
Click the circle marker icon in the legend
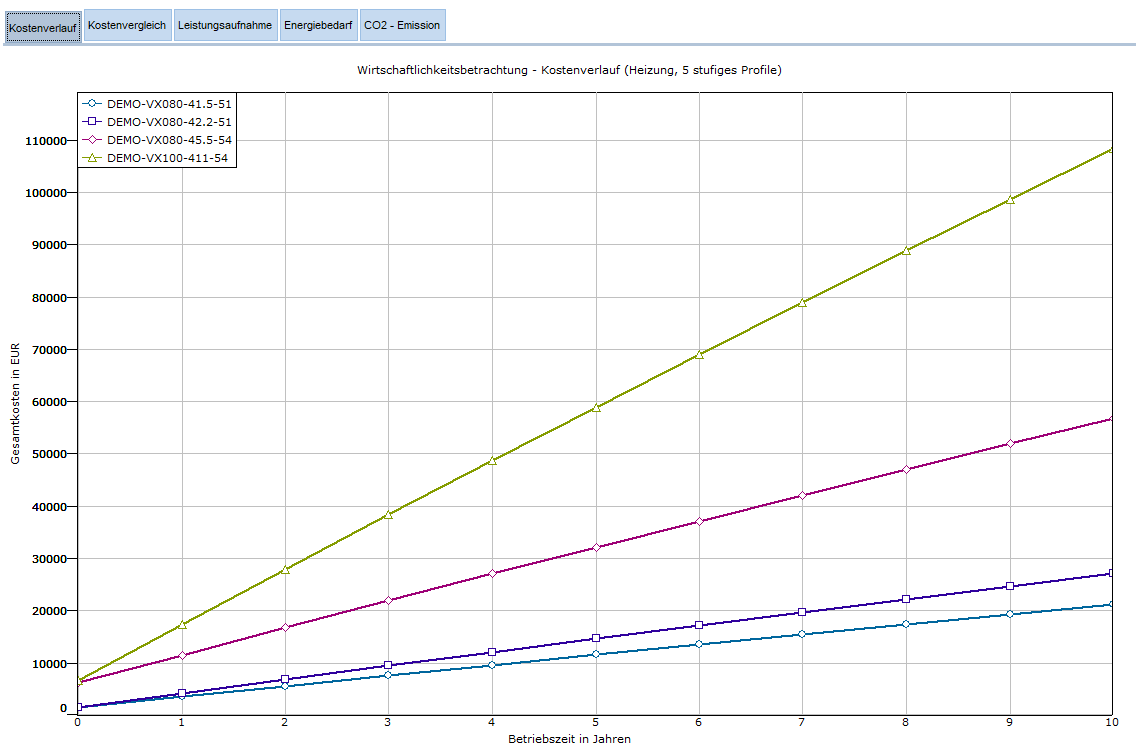[x=92, y=103]
